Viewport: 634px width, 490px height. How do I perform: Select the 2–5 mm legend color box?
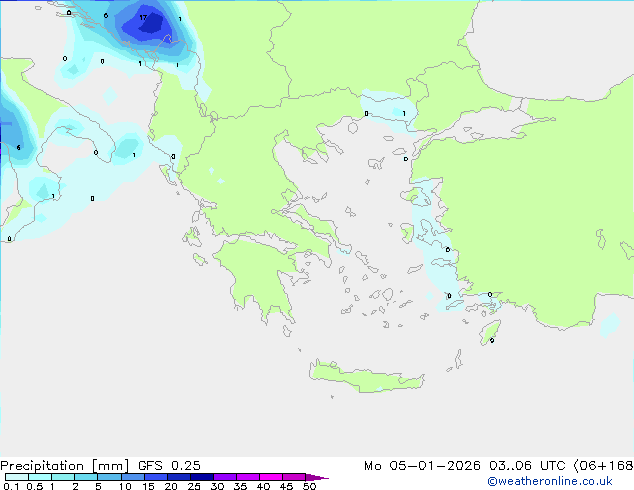tap(86, 477)
